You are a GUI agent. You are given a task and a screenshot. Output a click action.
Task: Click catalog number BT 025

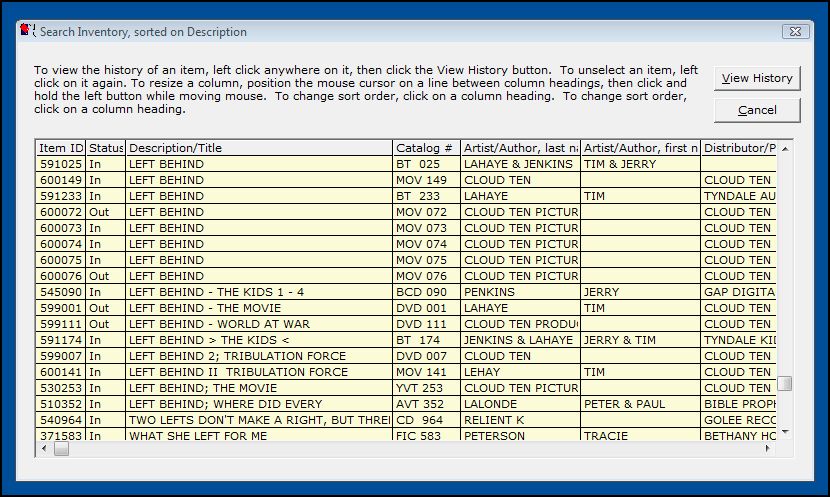(426, 164)
